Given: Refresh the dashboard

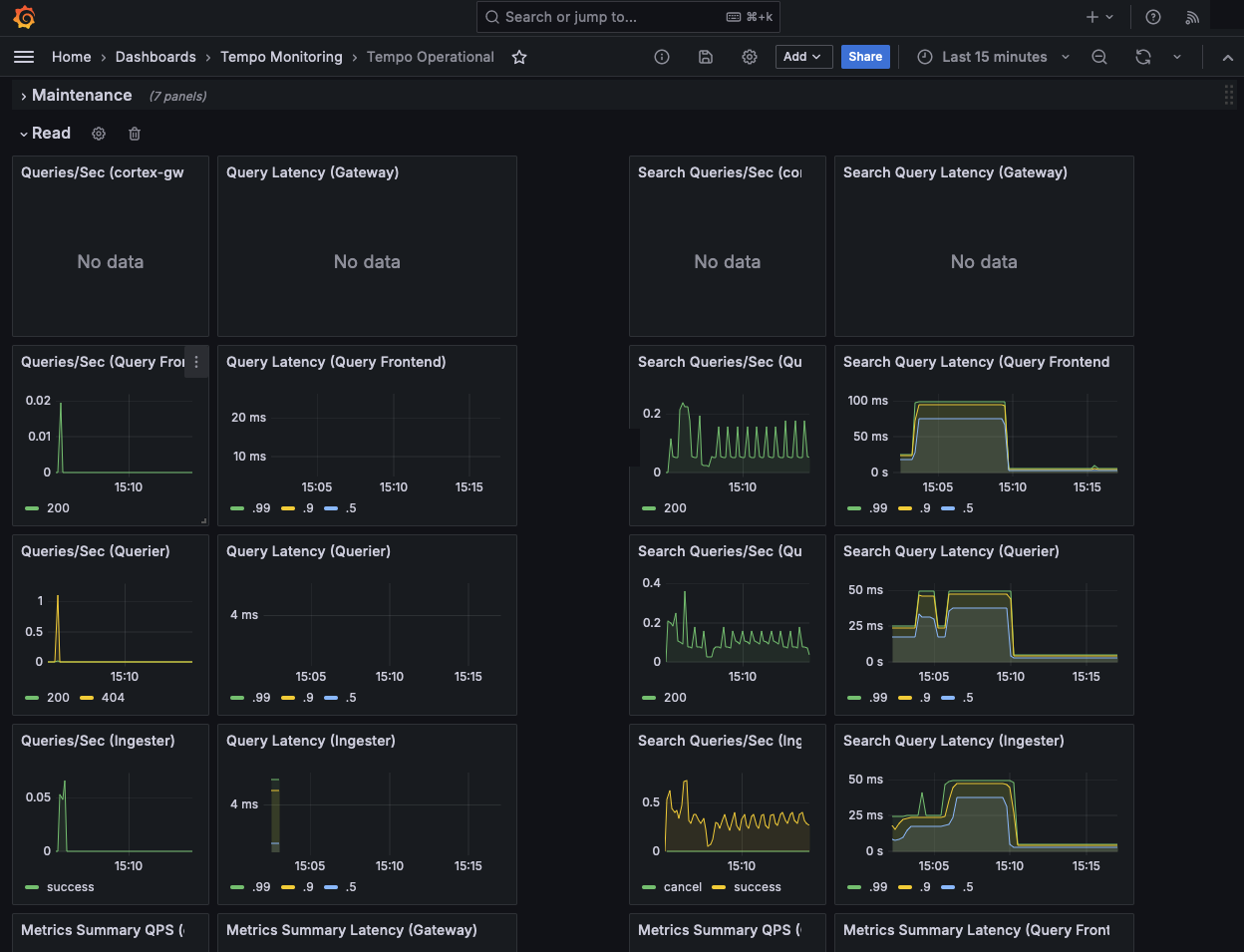Looking at the screenshot, I should 1142,57.
